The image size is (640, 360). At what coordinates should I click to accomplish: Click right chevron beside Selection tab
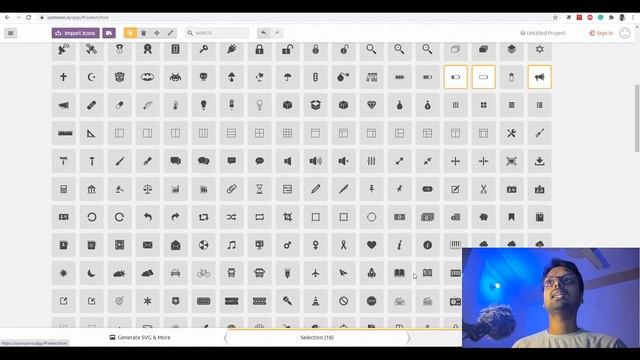click(x=409, y=338)
